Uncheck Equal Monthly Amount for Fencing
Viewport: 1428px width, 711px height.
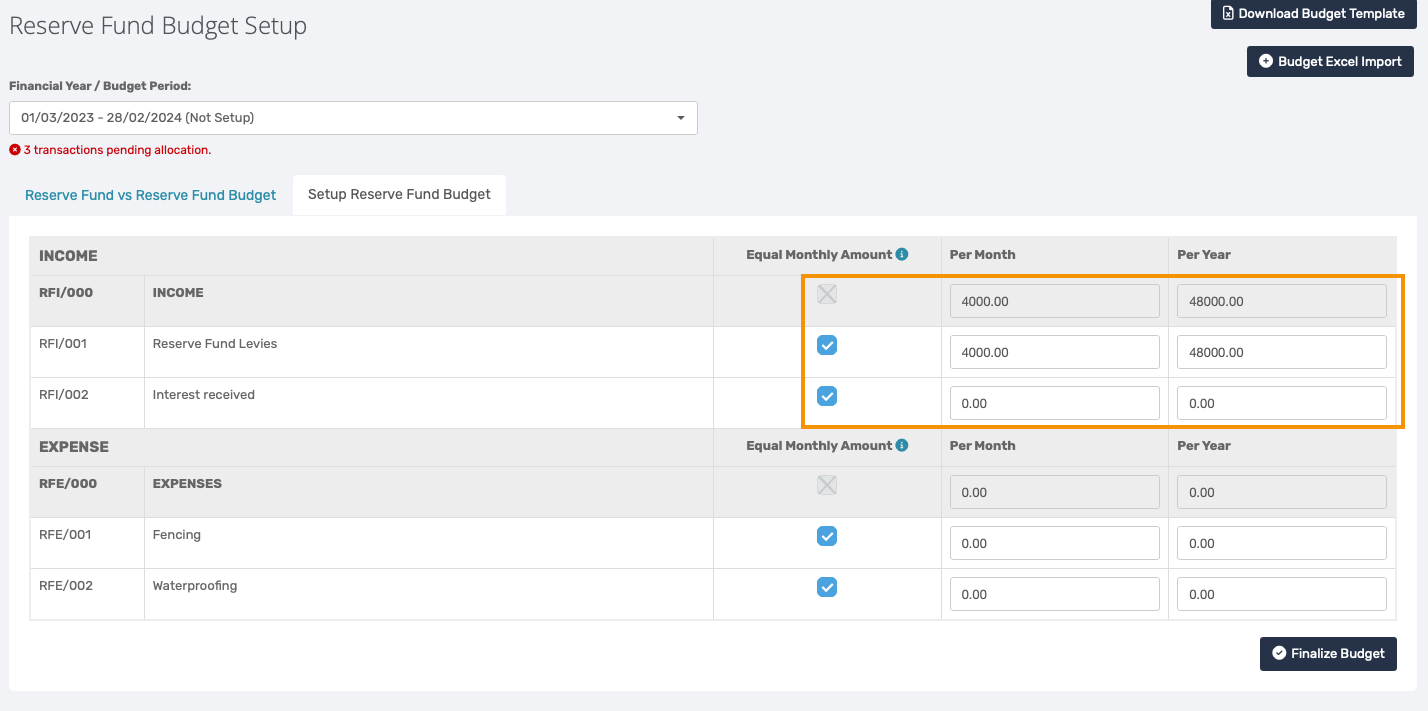827,536
